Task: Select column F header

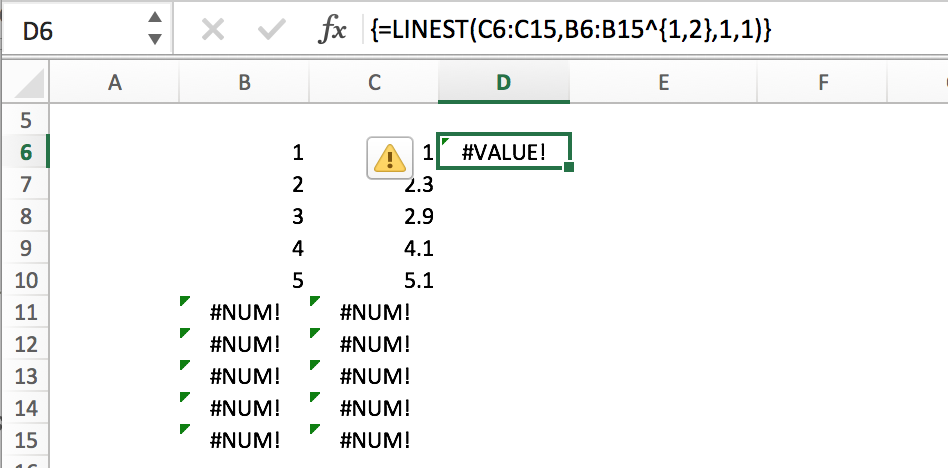Action: [x=823, y=84]
